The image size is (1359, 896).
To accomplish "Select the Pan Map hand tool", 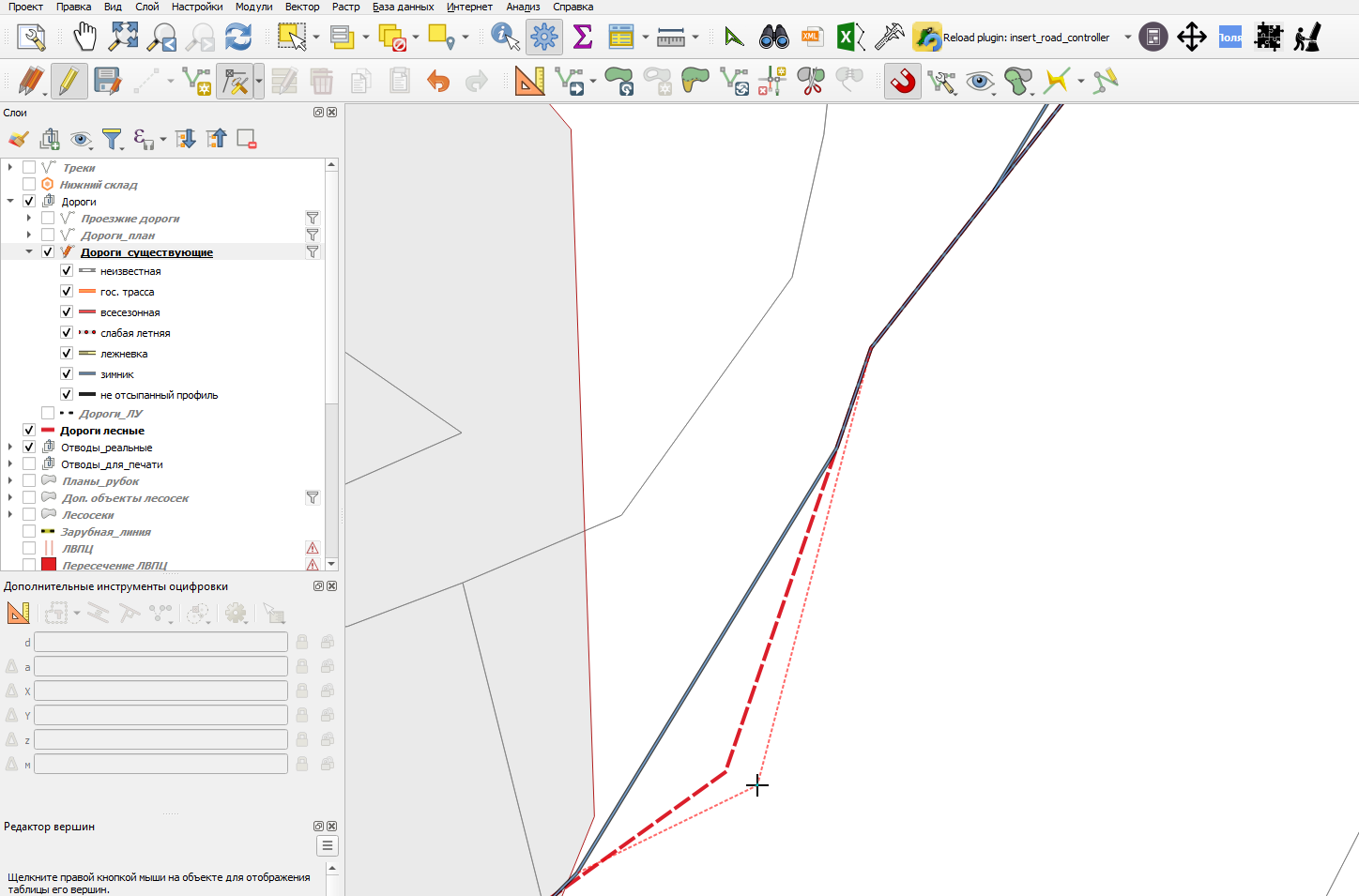I will pyautogui.click(x=84, y=38).
